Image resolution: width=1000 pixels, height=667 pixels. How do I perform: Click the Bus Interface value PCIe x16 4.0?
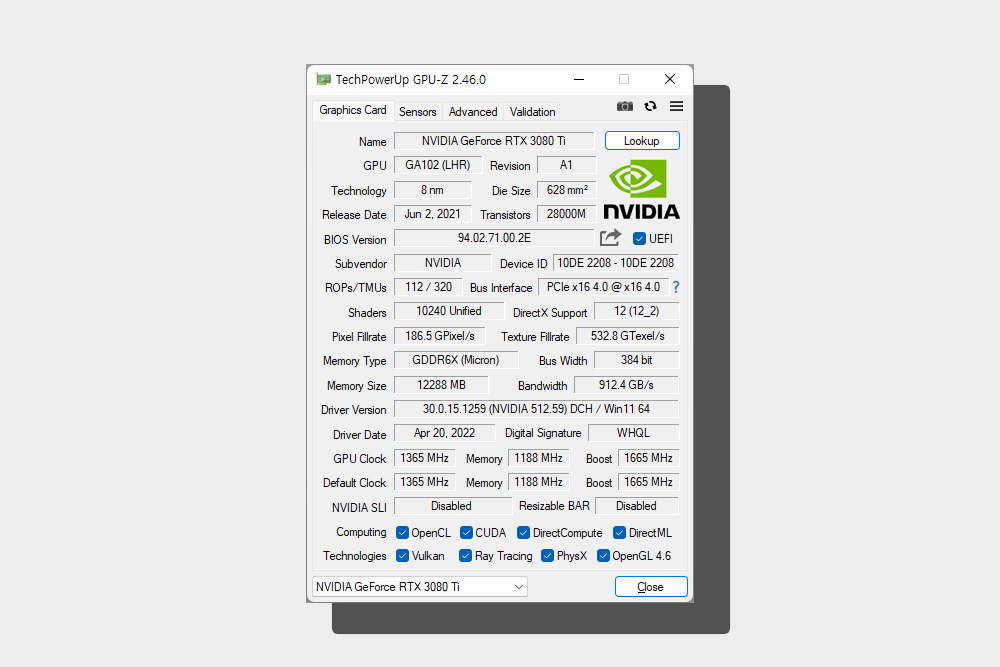point(603,287)
